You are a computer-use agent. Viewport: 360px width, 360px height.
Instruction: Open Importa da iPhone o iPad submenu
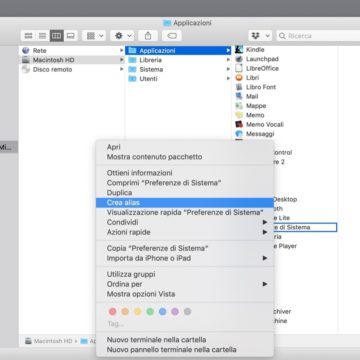click(x=185, y=258)
